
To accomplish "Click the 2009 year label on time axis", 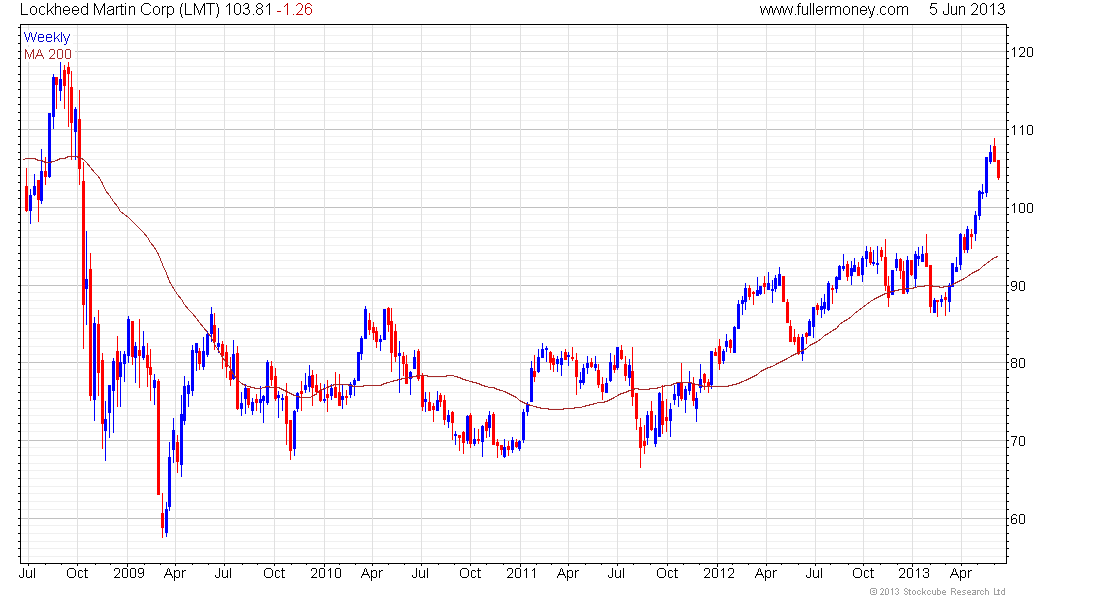I will (129, 573).
